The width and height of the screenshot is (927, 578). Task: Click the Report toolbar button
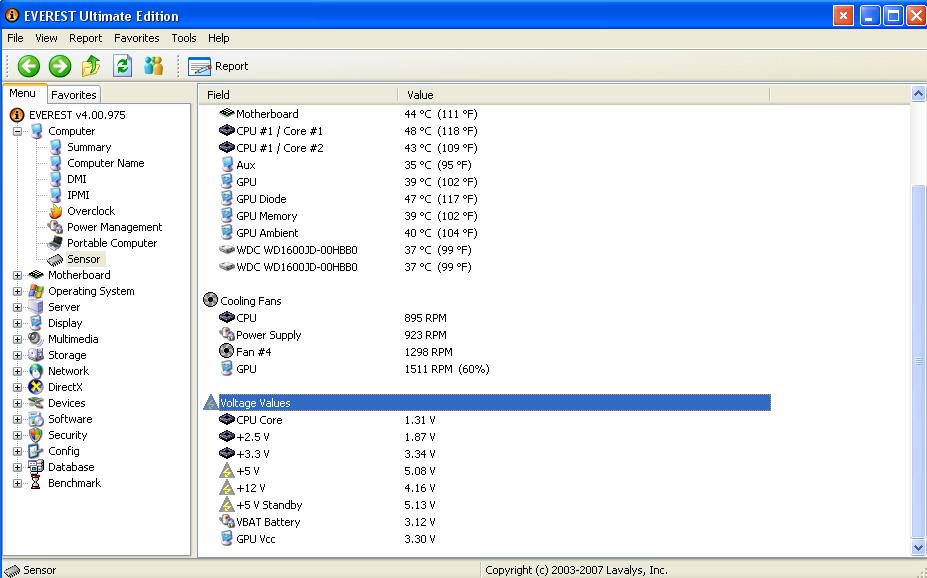point(218,66)
